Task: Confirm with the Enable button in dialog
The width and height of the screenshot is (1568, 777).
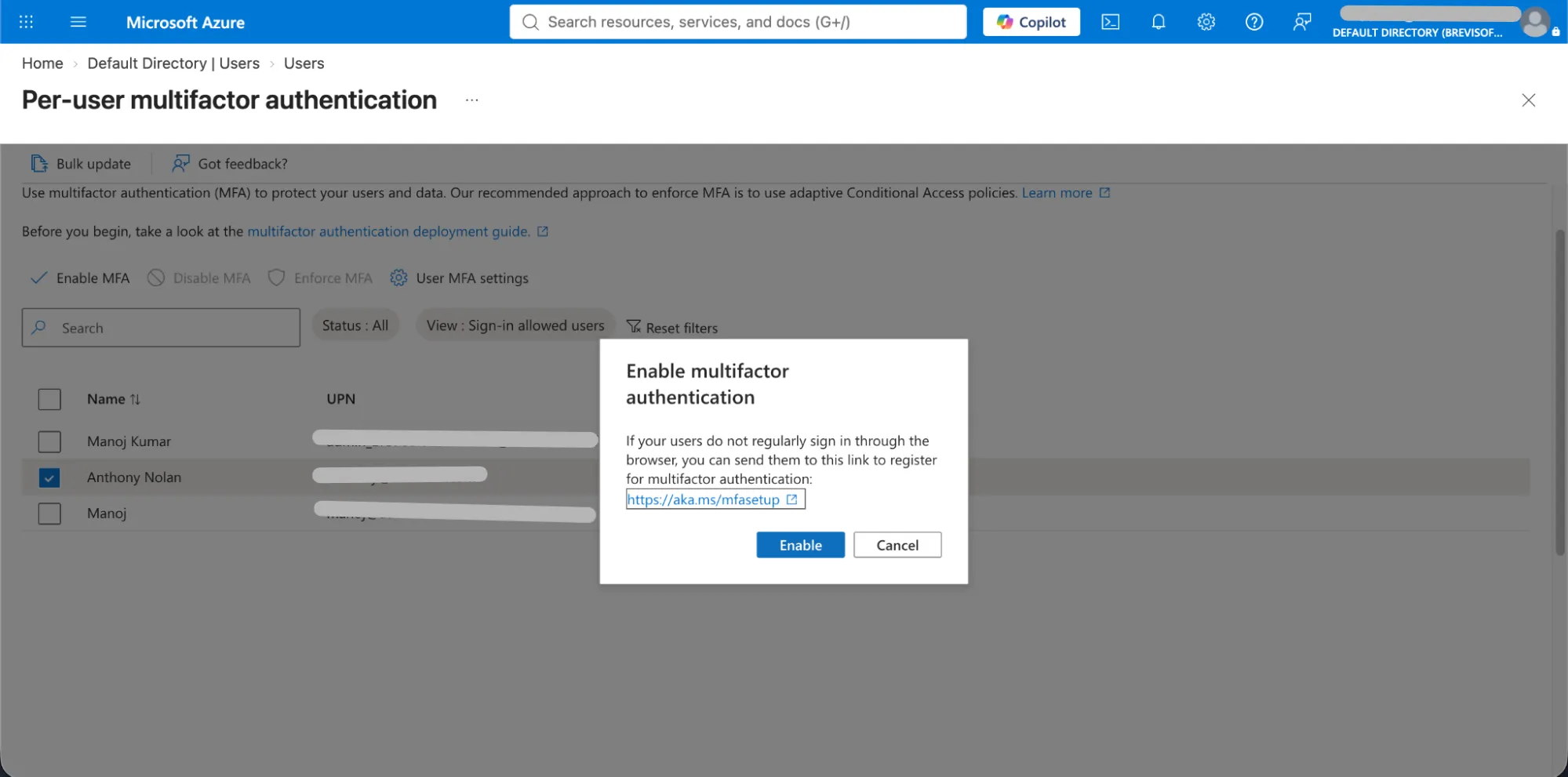Action: click(800, 545)
